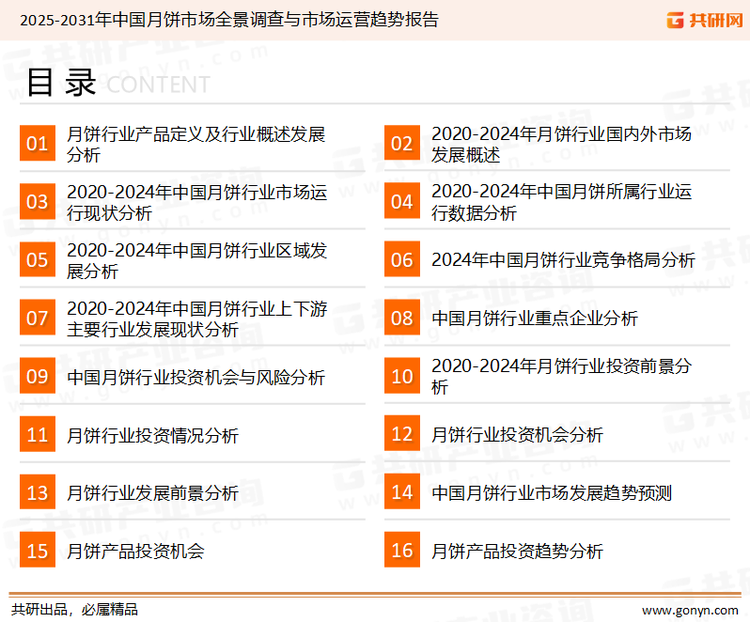The image size is (750, 622).
Task: Open chapter 2020-2024年中国月饼行业区域发展分析
Action: 197,261
